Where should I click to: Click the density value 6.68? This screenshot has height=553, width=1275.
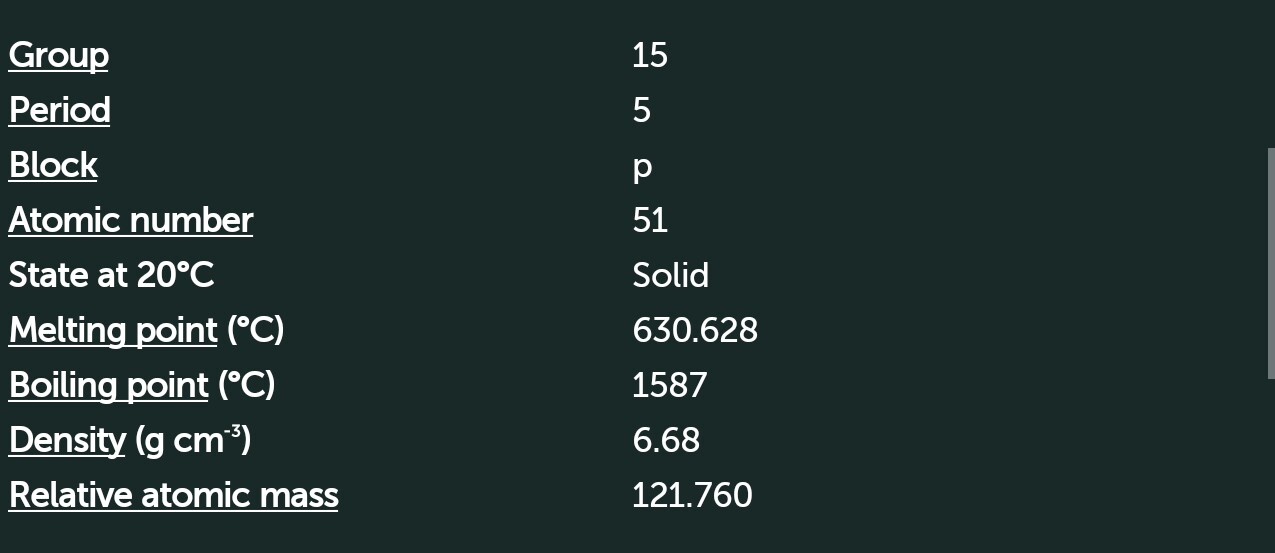(665, 440)
